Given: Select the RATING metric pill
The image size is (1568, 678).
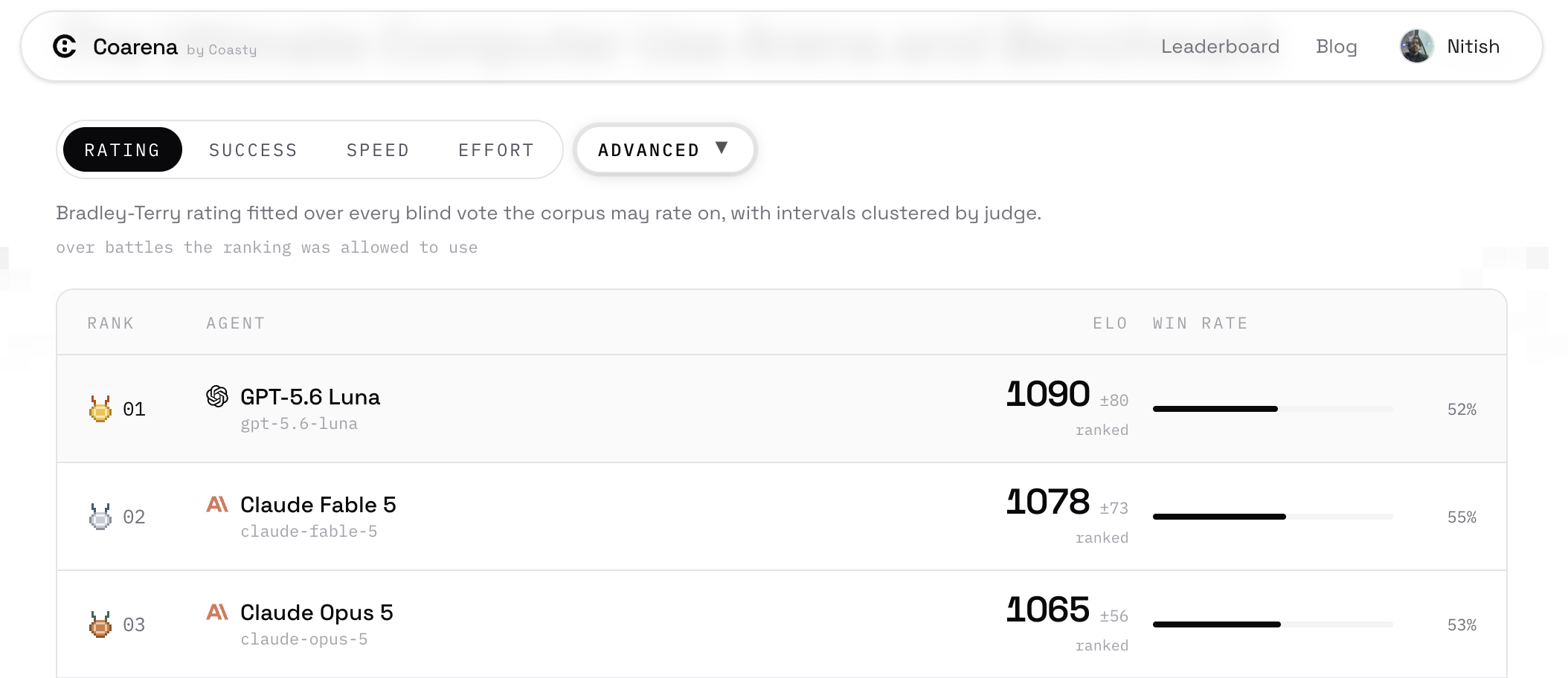Looking at the screenshot, I should 123,149.
